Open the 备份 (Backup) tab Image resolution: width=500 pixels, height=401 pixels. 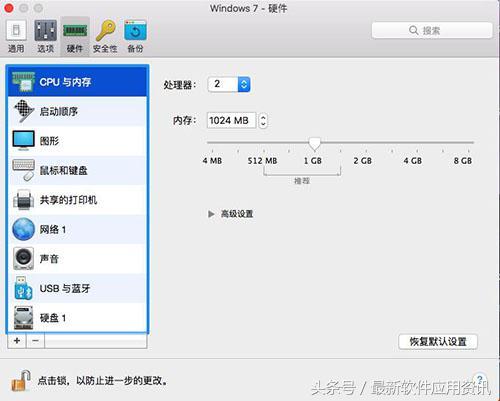135,37
